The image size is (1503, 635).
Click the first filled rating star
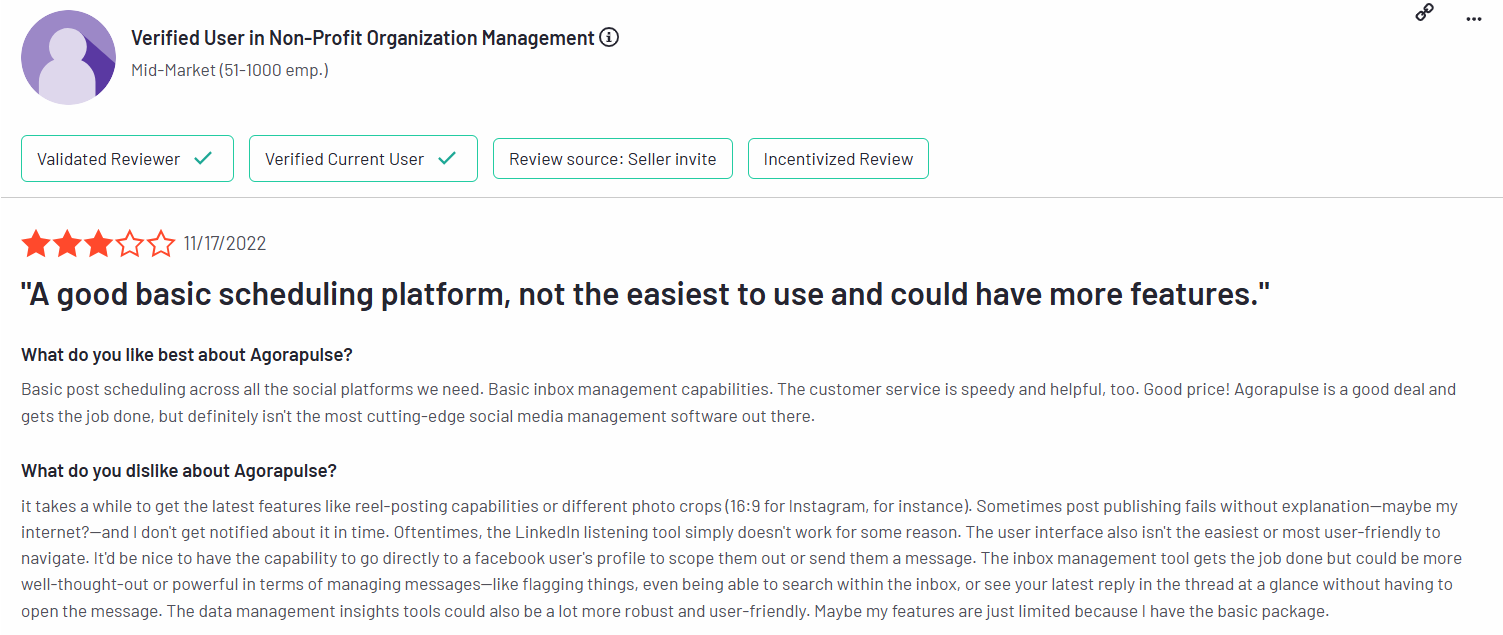tap(36, 243)
